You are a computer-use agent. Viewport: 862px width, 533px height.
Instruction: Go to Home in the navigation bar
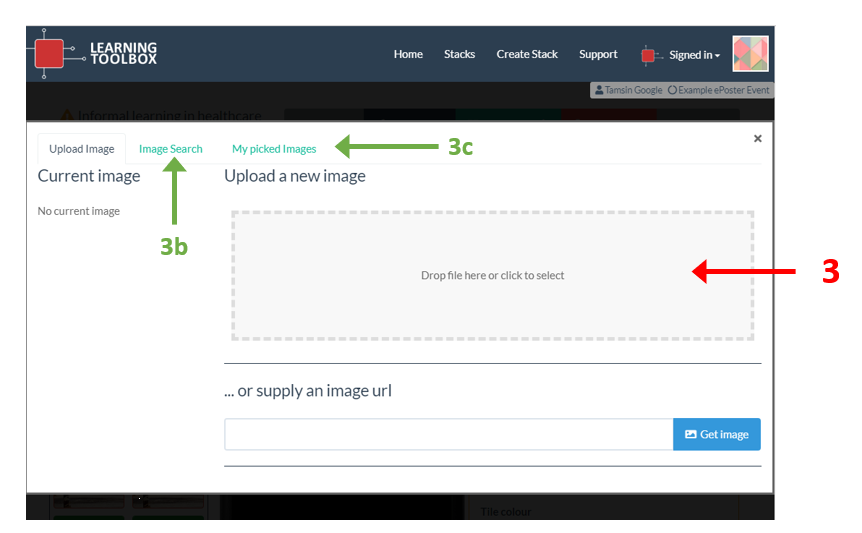click(408, 54)
